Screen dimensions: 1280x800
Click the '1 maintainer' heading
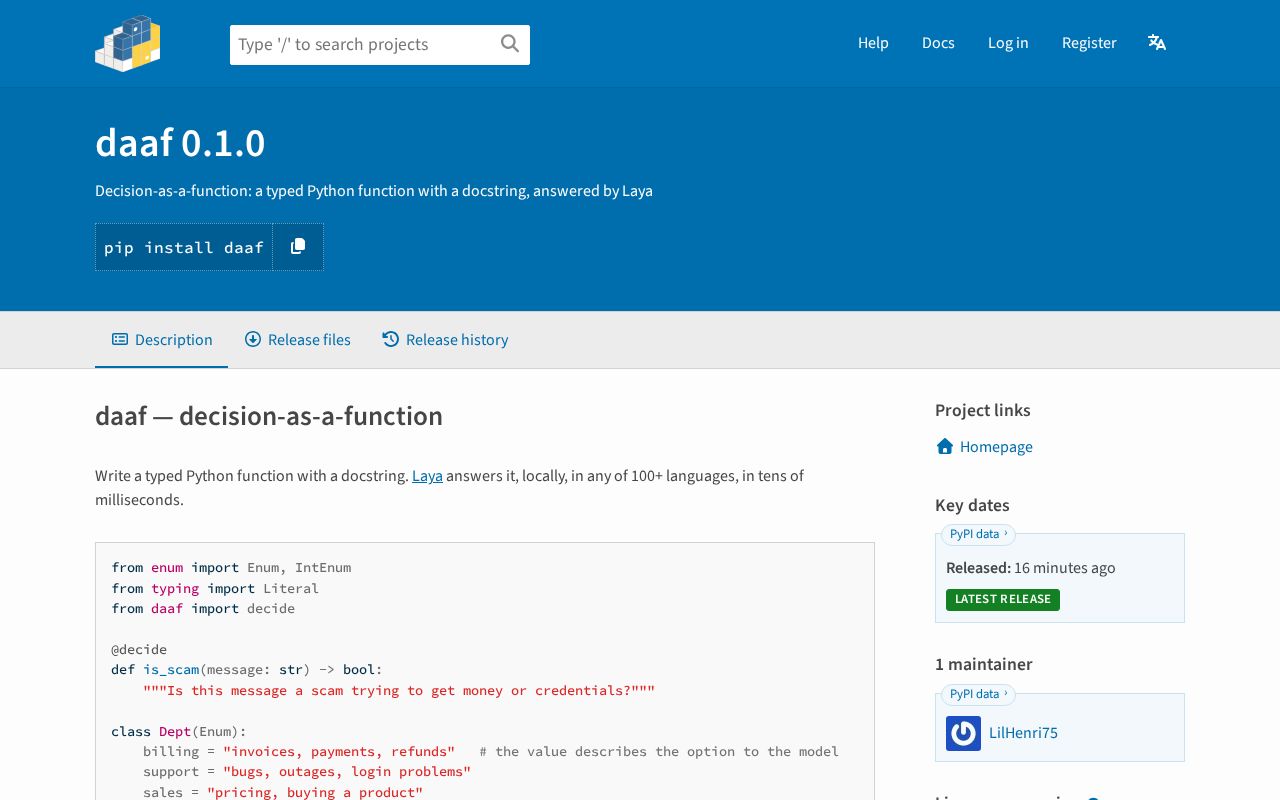point(983,664)
